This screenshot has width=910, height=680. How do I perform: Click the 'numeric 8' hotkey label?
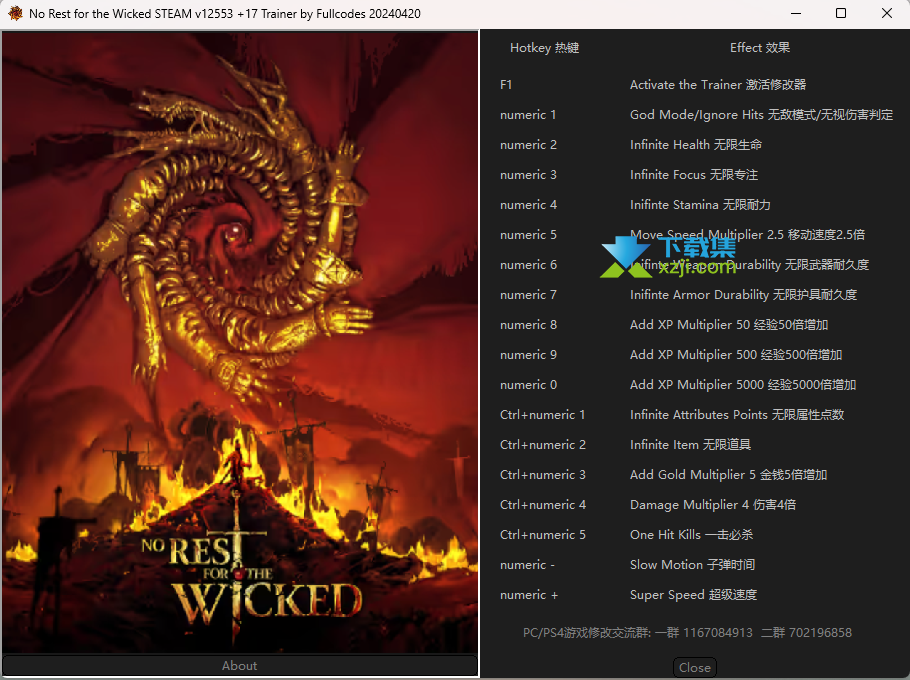(528, 325)
